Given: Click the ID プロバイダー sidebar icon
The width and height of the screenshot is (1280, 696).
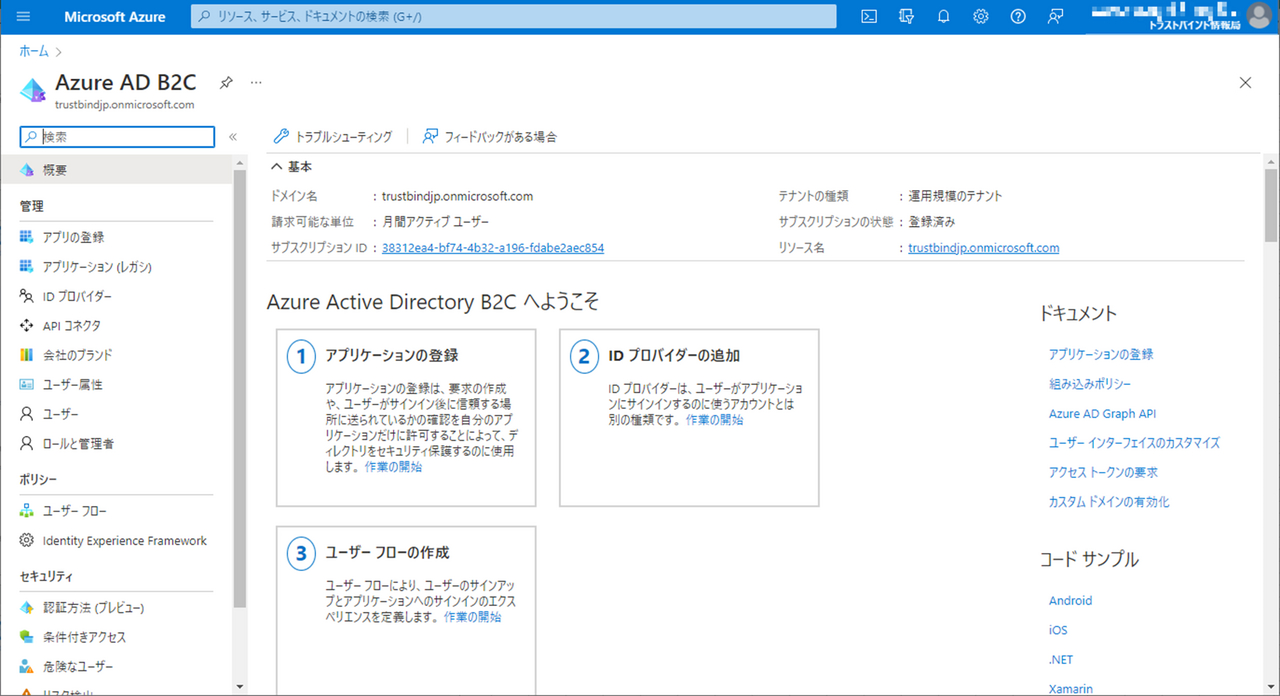Looking at the screenshot, I should (27, 297).
